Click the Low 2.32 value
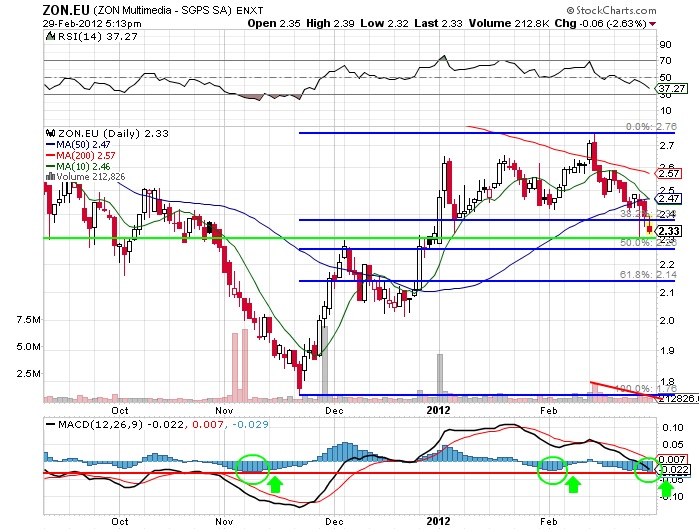 [x=384, y=23]
